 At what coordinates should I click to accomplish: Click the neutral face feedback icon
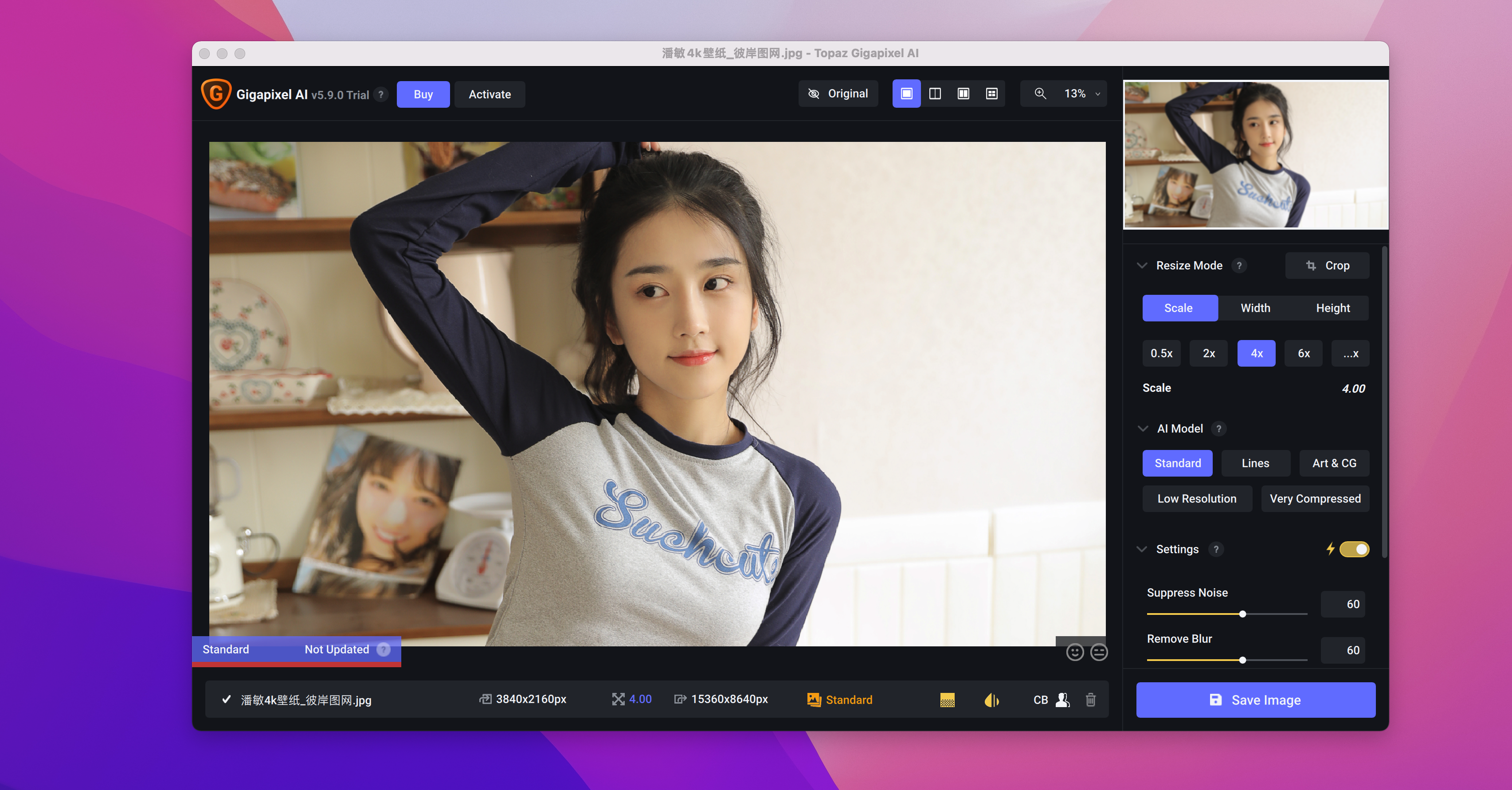coord(1099,652)
